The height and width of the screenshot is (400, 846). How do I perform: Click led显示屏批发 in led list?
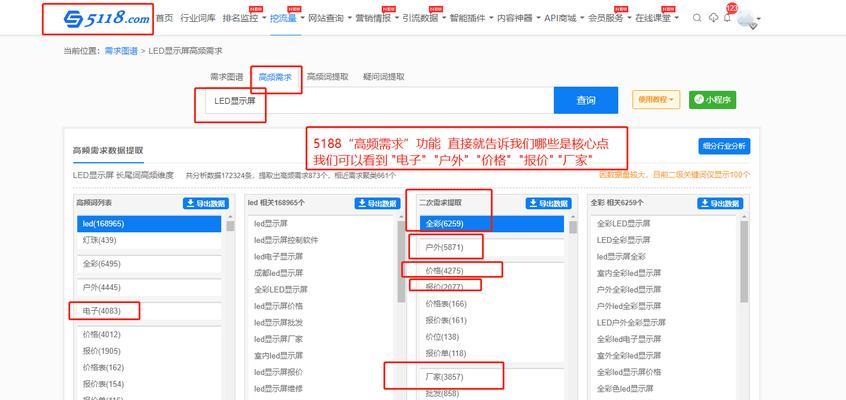pos(278,323)
